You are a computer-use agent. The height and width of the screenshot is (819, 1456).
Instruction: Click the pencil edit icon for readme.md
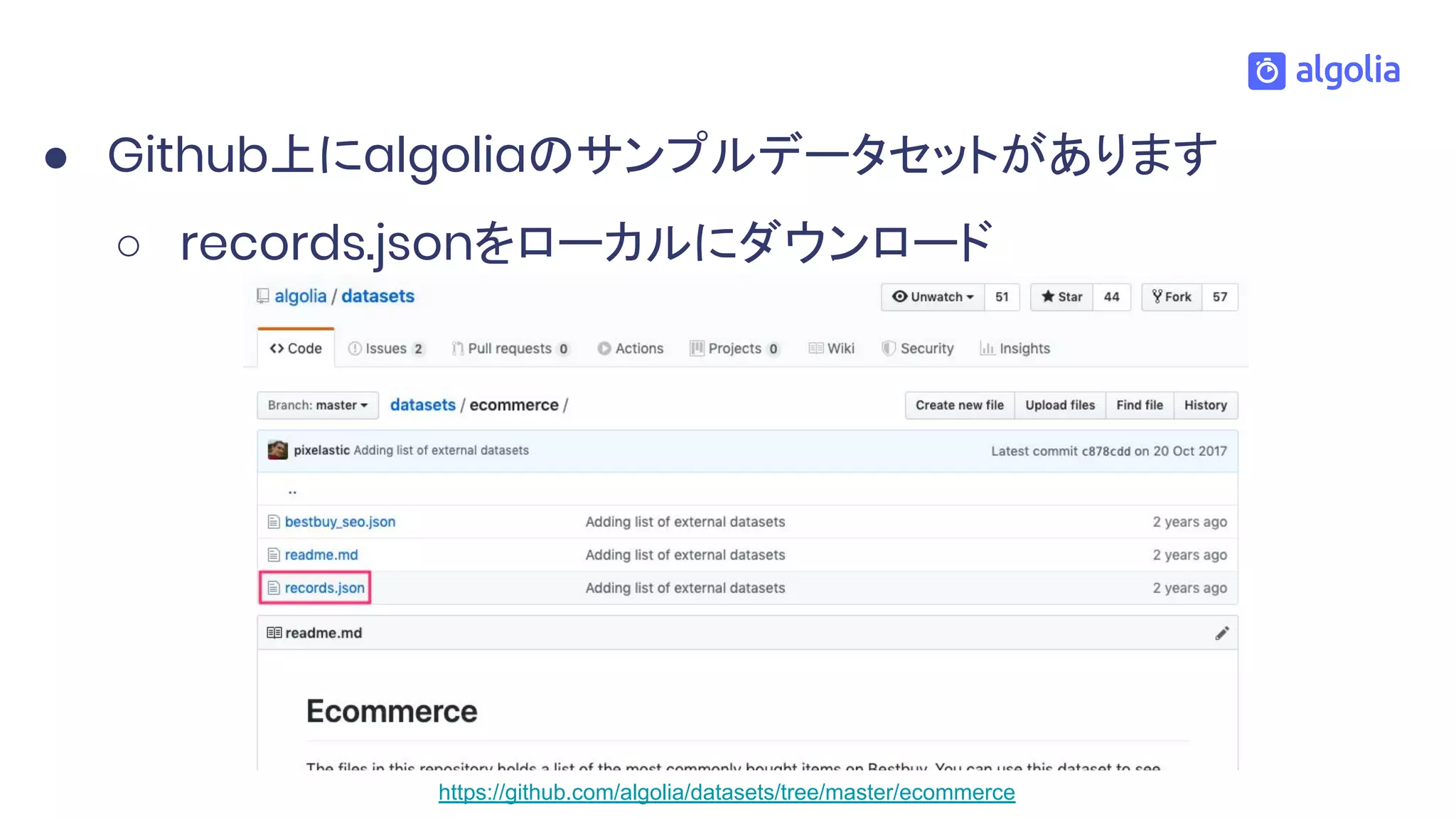1221,633
